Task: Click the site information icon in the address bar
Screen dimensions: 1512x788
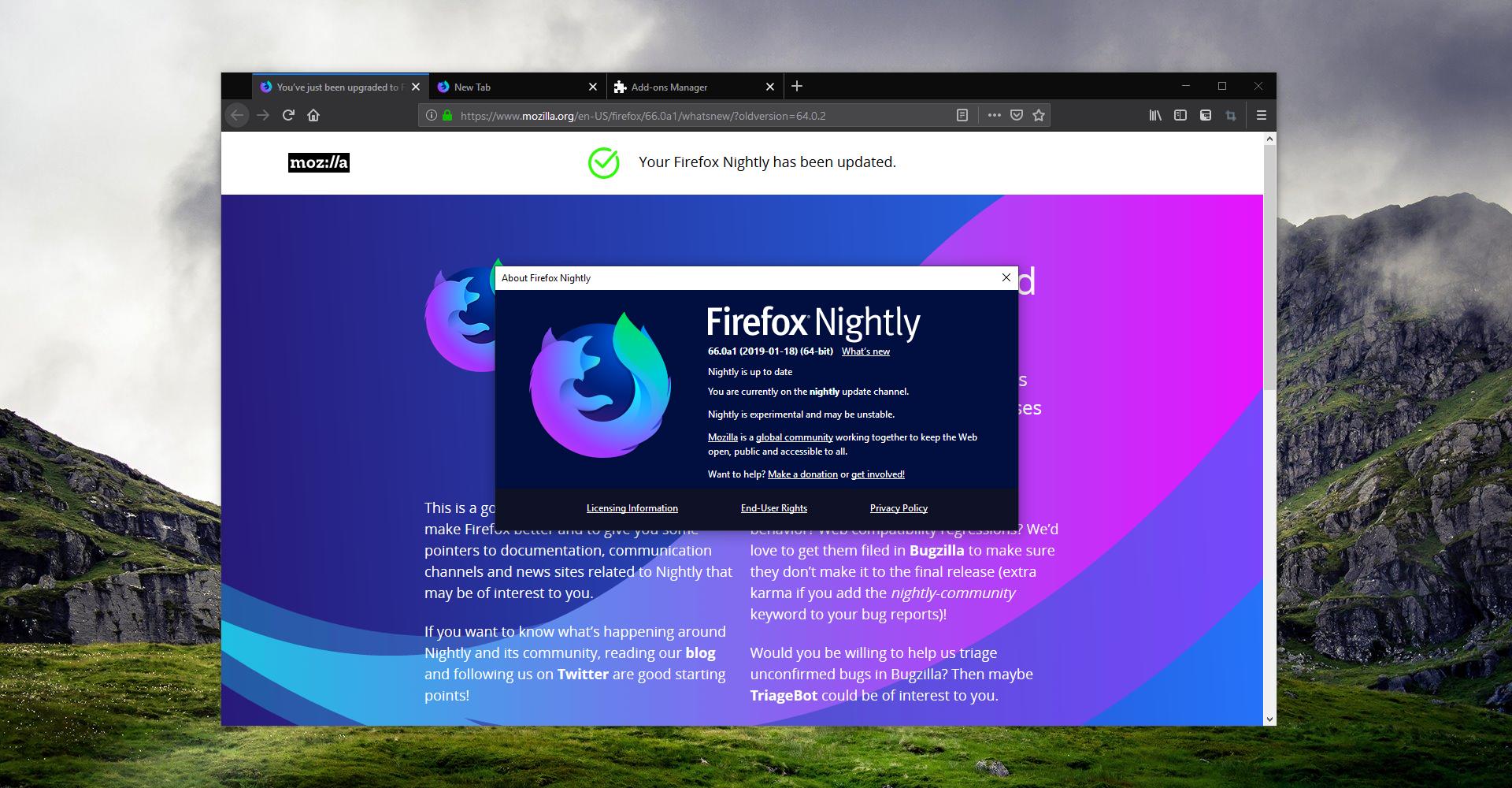Action: click(431, 115)
